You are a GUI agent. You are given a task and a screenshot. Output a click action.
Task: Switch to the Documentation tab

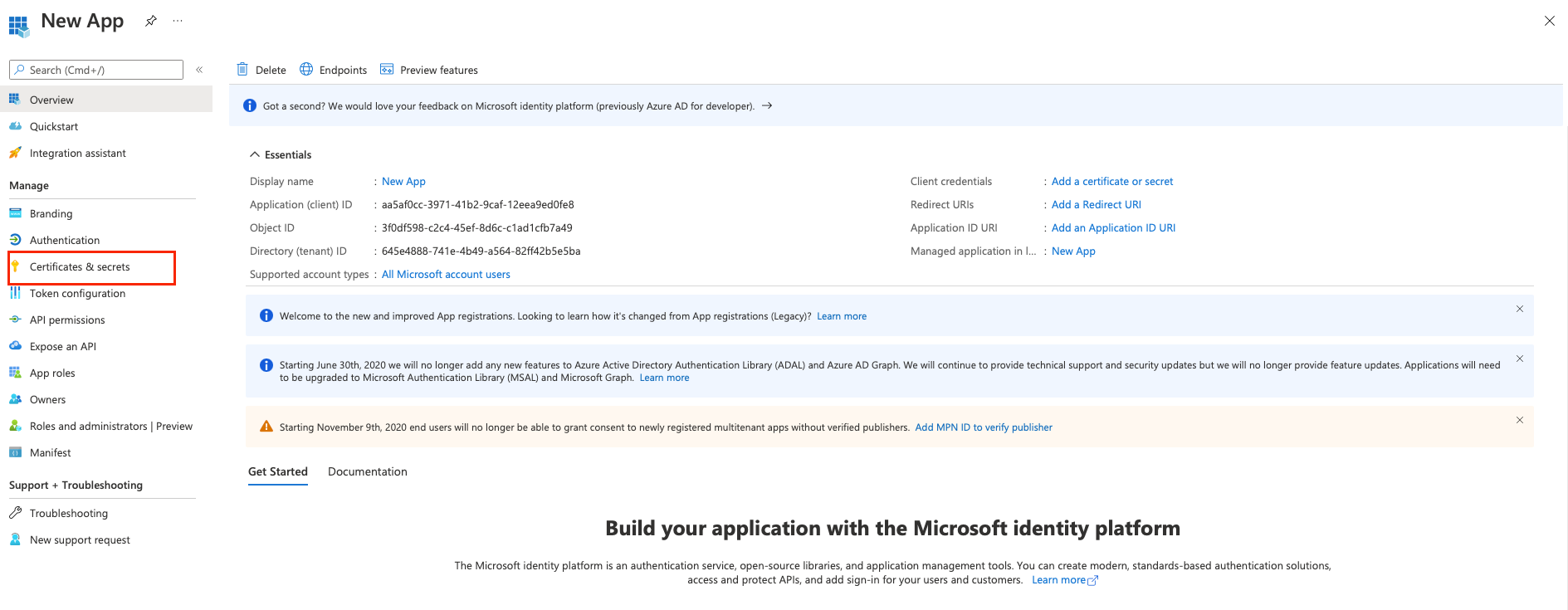click(367, 471)
